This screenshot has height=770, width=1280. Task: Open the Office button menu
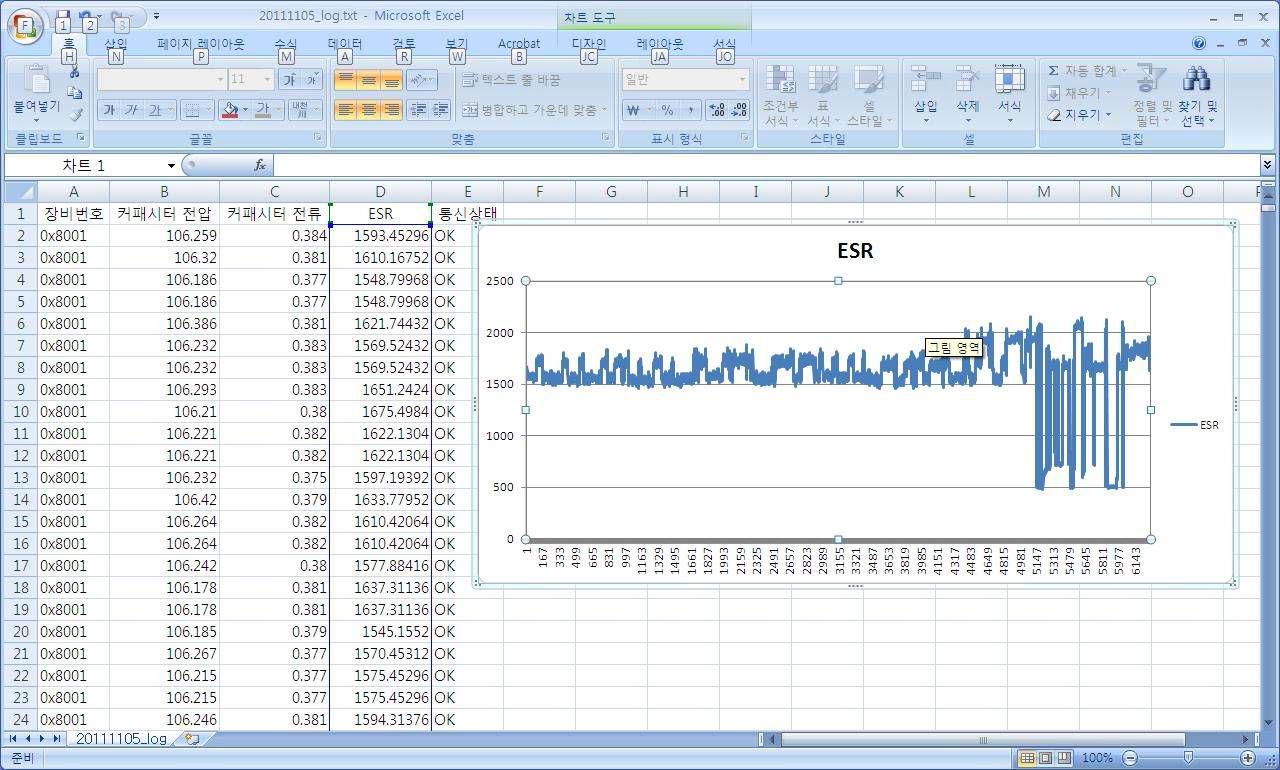coord(25,25)
